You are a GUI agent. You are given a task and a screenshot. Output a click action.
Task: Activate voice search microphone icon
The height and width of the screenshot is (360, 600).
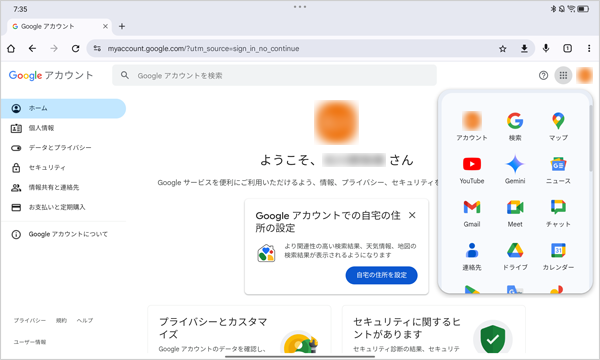coord(546,49)
